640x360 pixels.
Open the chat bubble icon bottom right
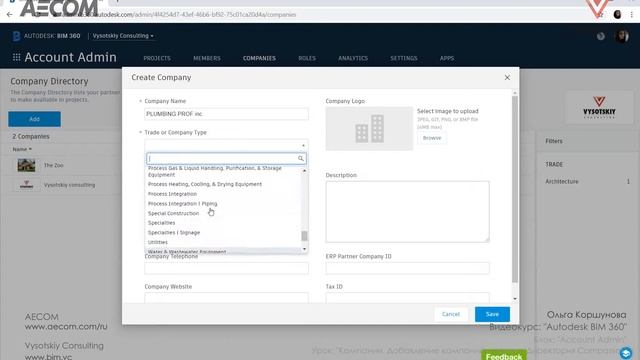tap(626, 353)
